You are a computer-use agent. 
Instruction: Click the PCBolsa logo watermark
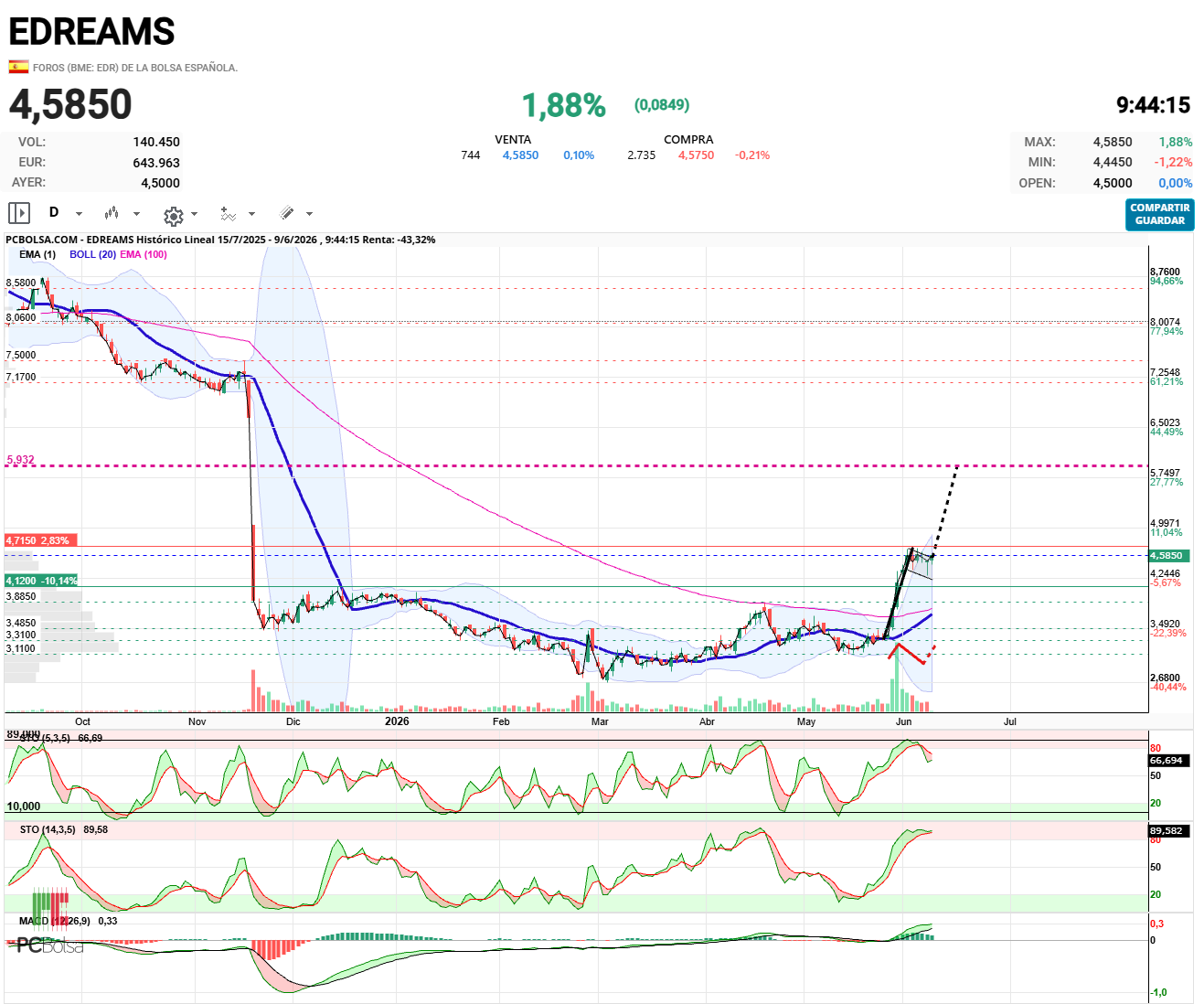[x=50, y=945]
